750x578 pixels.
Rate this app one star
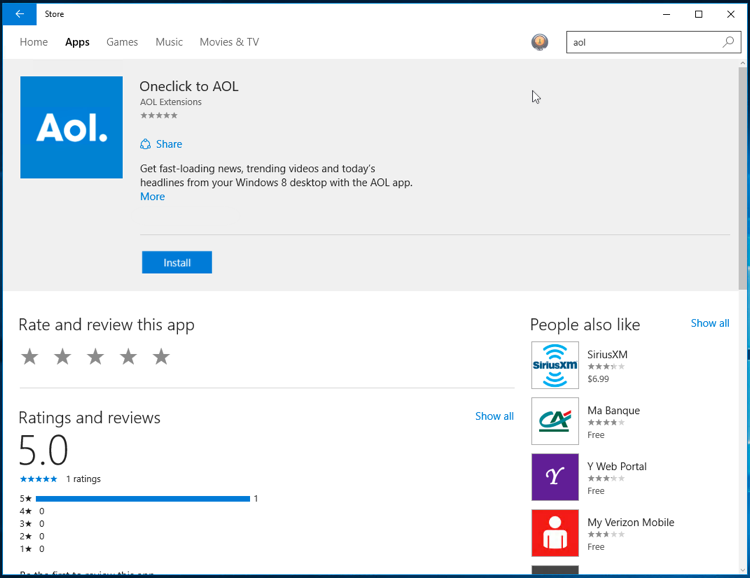coord(30,356)
